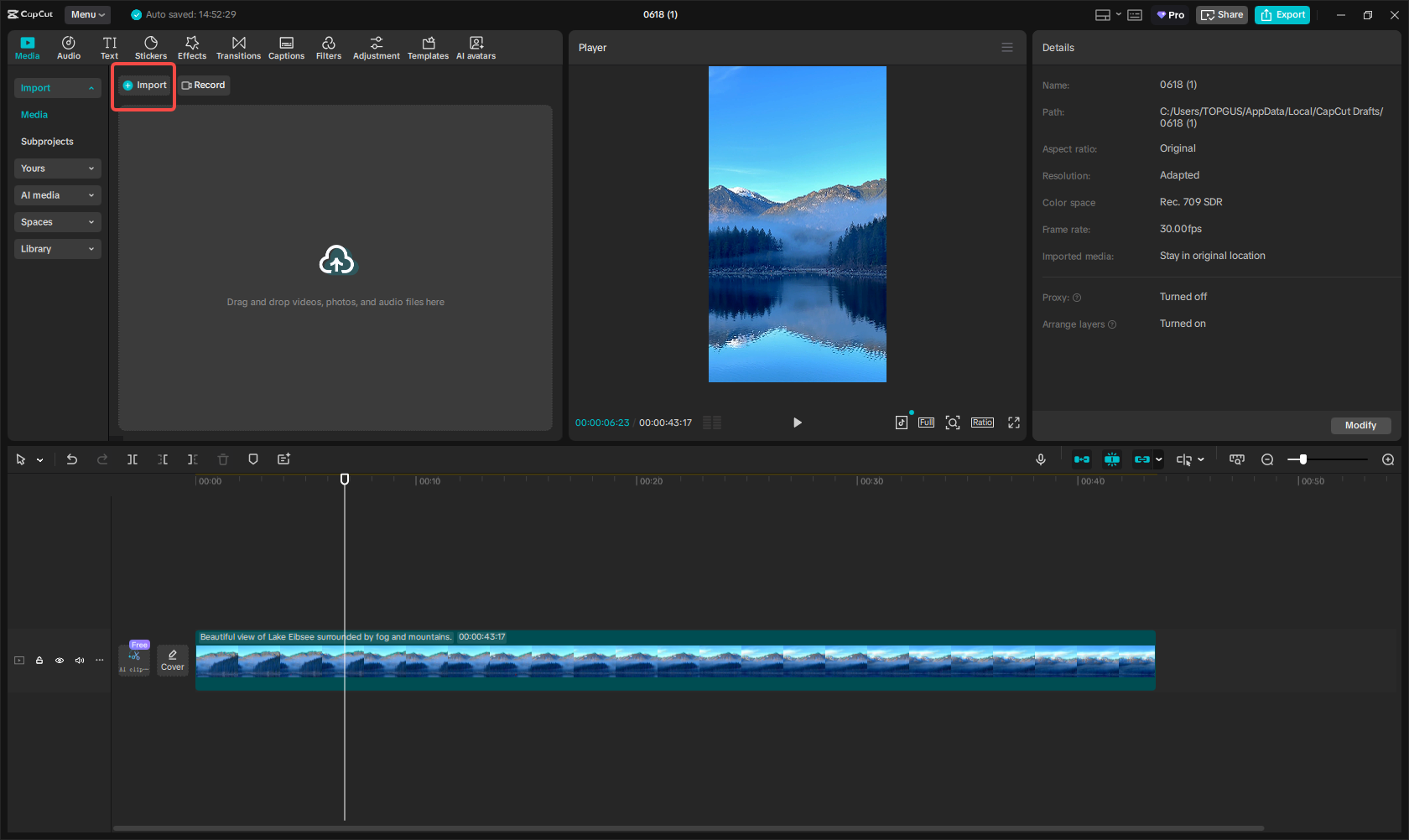The width and height of the screenshot is (1409, 840).
Task: Switch to the Audio tab
Action: 69,48
